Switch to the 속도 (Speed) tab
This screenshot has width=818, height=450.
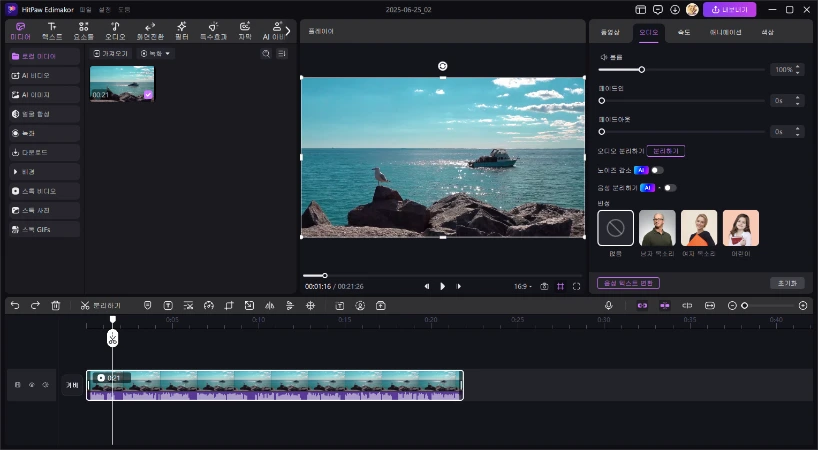[684, 32]
